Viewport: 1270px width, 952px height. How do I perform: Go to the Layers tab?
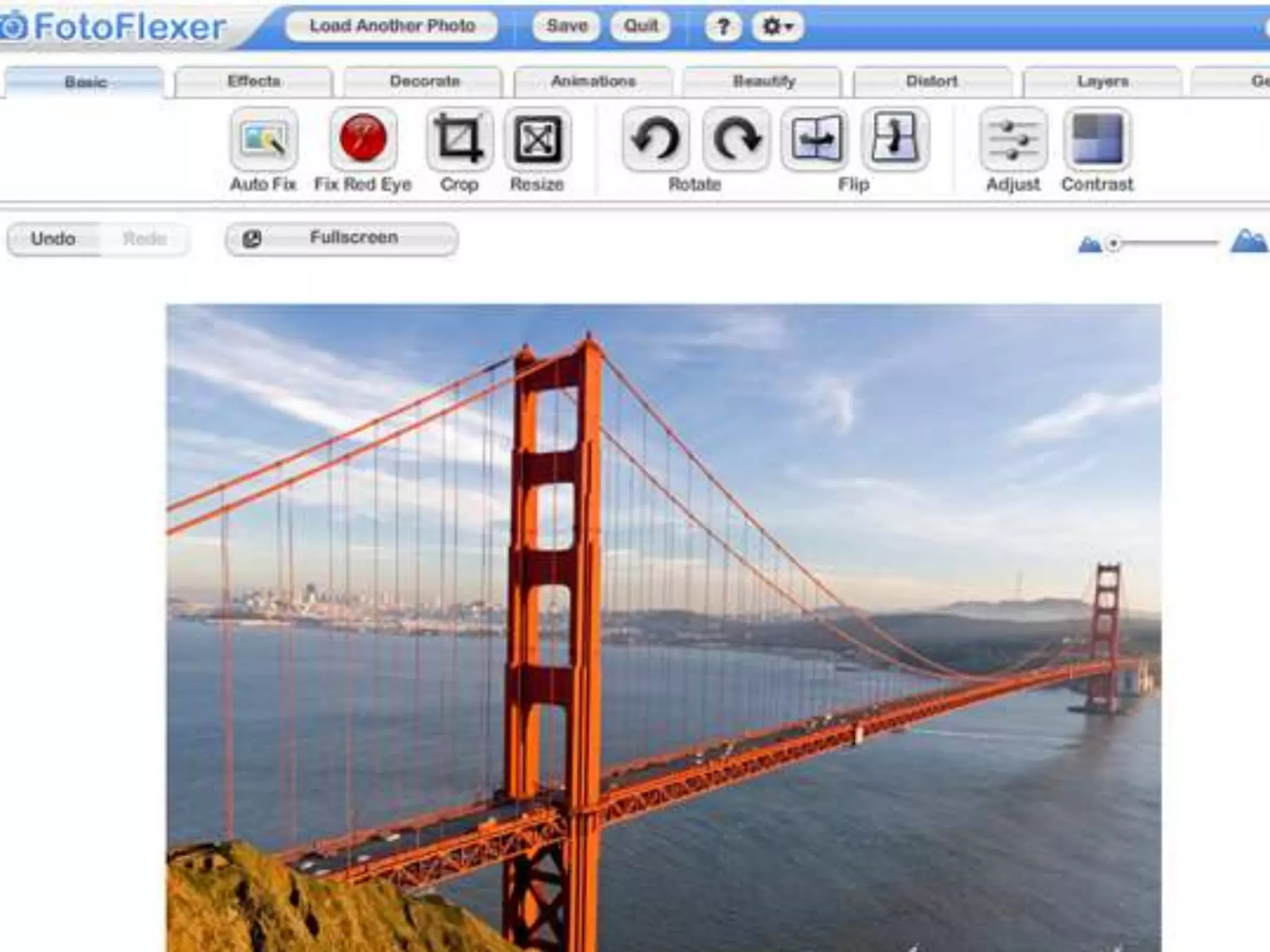pyautogui.click(x=1103, y=82)
